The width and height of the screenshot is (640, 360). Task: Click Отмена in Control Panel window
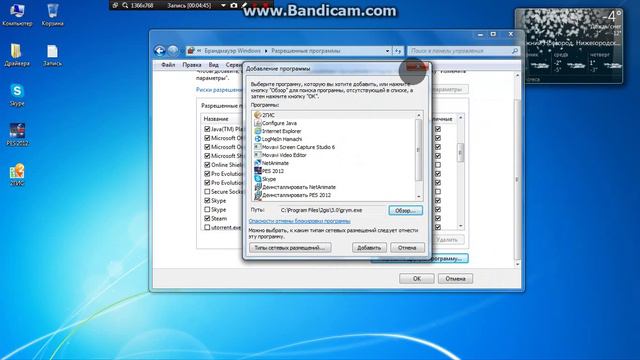tap(456, 279)
